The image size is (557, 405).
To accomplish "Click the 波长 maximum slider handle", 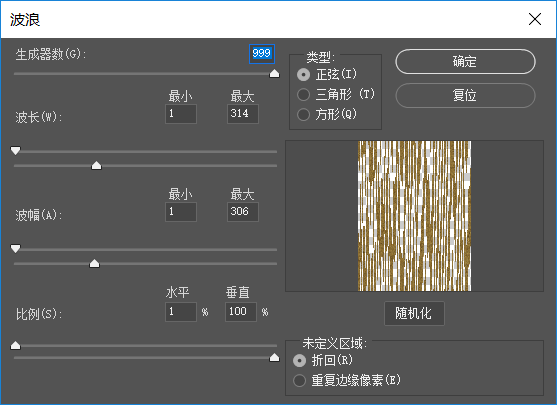I will (x=96, y=166).
